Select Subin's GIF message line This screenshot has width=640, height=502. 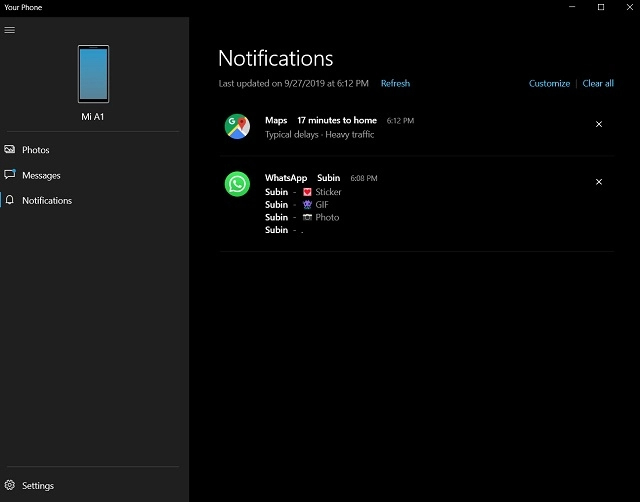(297, 204)
